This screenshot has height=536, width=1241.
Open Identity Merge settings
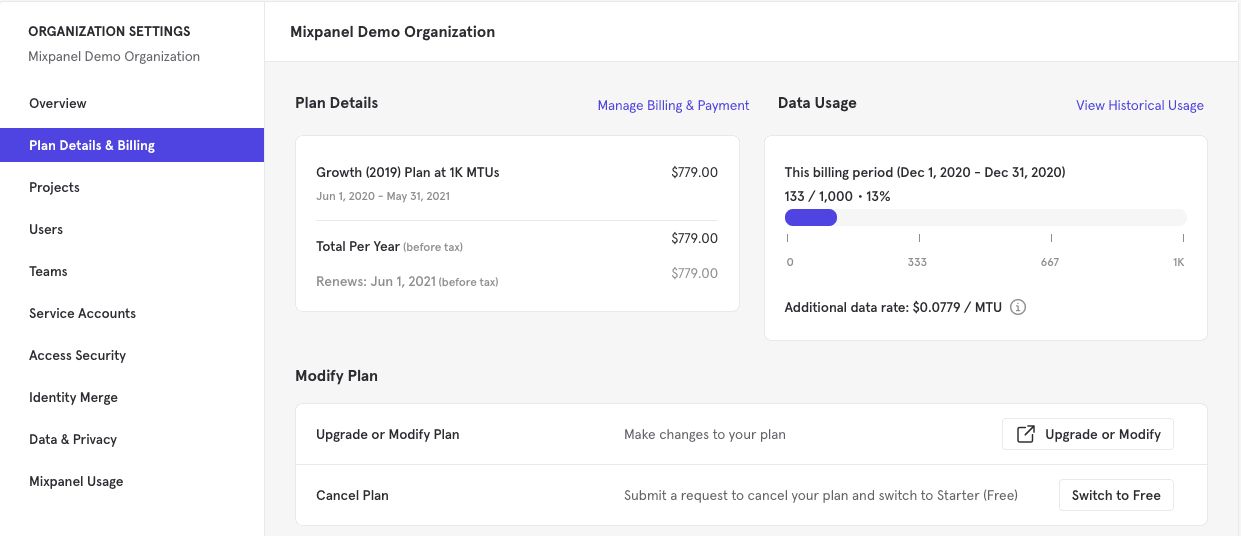click(x=73, y=398)
